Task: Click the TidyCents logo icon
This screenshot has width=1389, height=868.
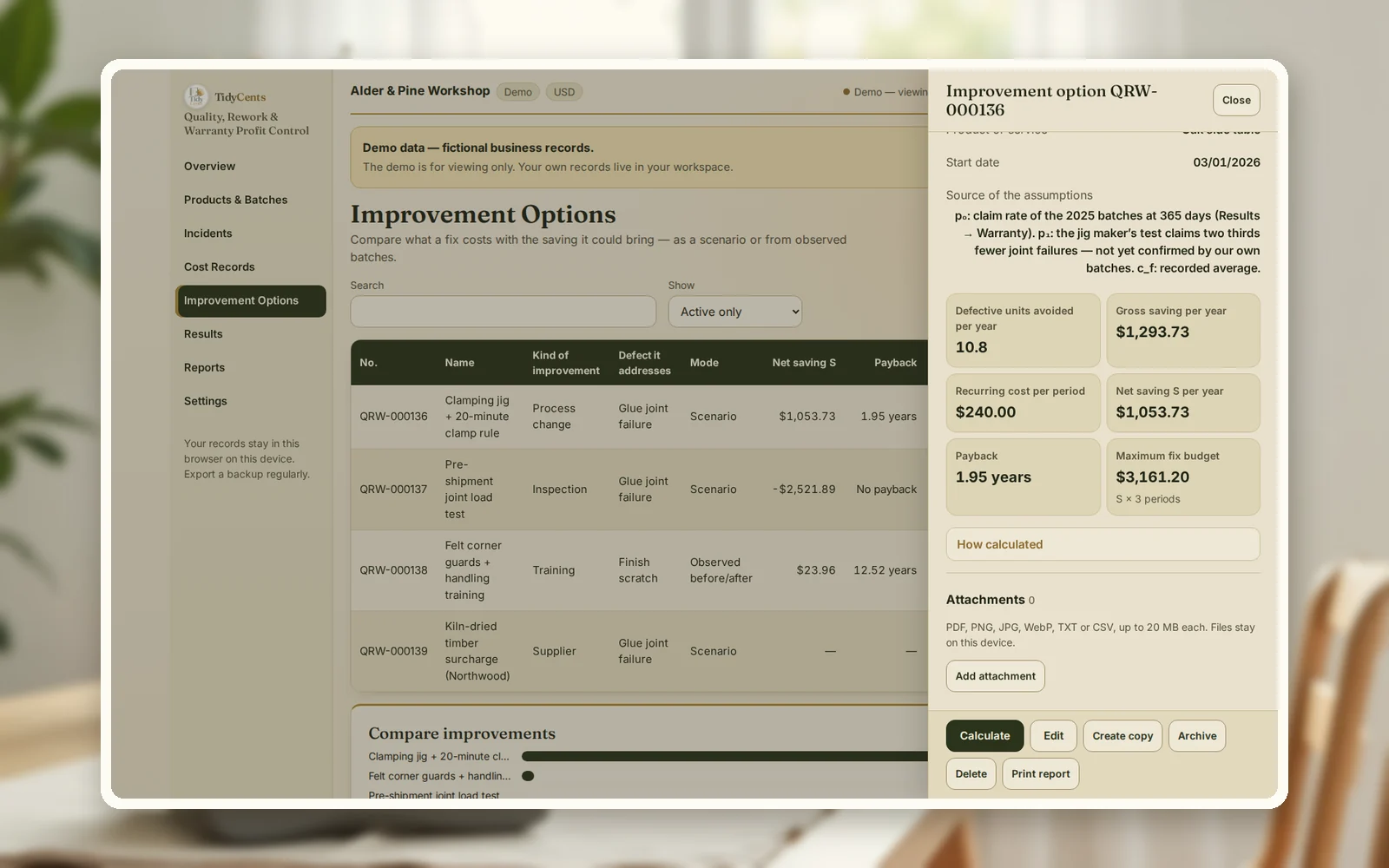Action: tap(195, 95)
